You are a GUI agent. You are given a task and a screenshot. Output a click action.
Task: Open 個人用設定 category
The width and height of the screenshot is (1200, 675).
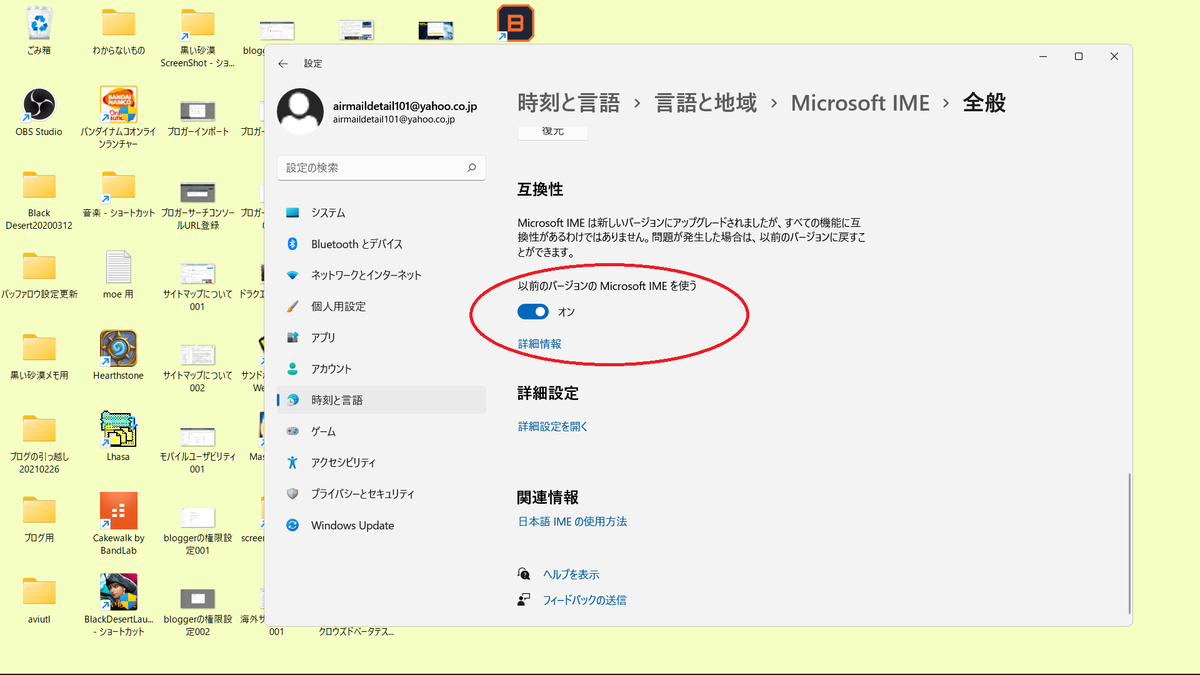tap(381, 306)
